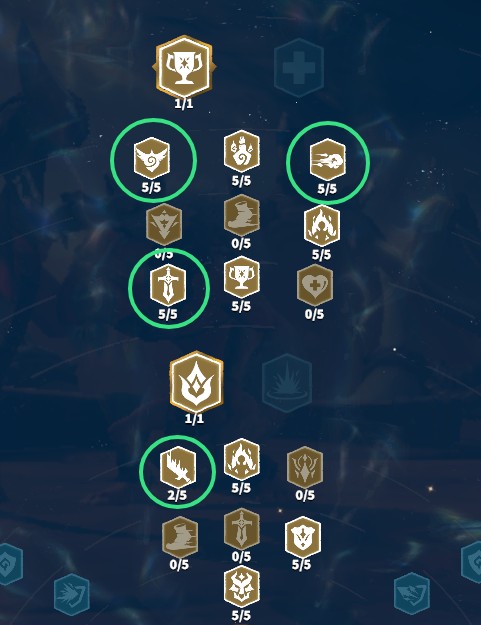Click the horned demon mask node 5/5
This screenshot has width=481, height=625.
pyautogui.click(x=241, y=586)
